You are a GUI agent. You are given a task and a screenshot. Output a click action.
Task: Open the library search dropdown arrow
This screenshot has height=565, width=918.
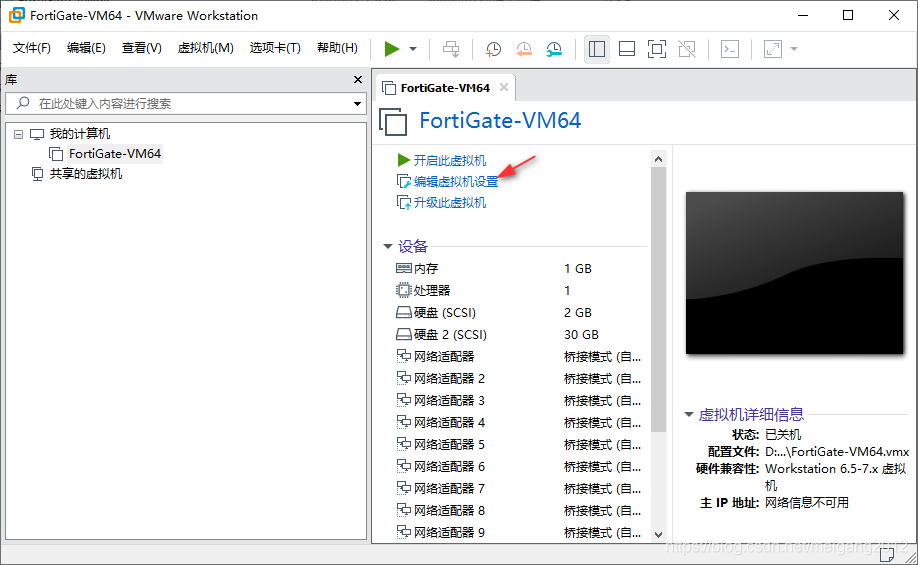[357, 104]
